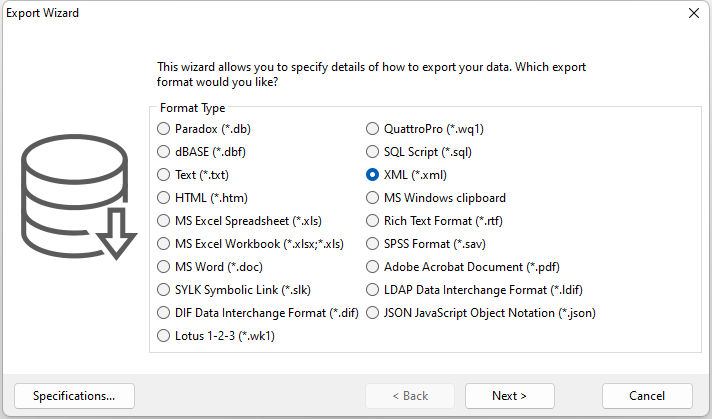
Task: Click the Next > button
Action: [x=509, y=396]
